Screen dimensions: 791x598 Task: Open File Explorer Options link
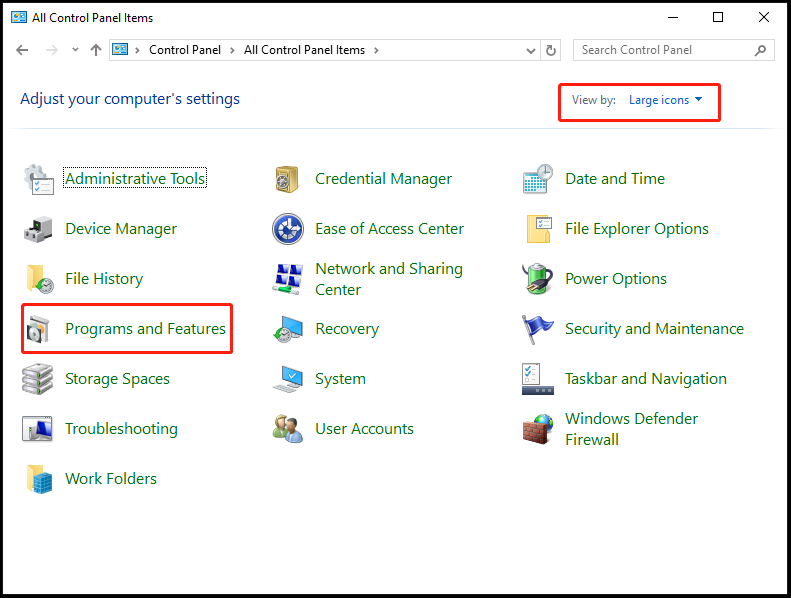pos(637,229)
